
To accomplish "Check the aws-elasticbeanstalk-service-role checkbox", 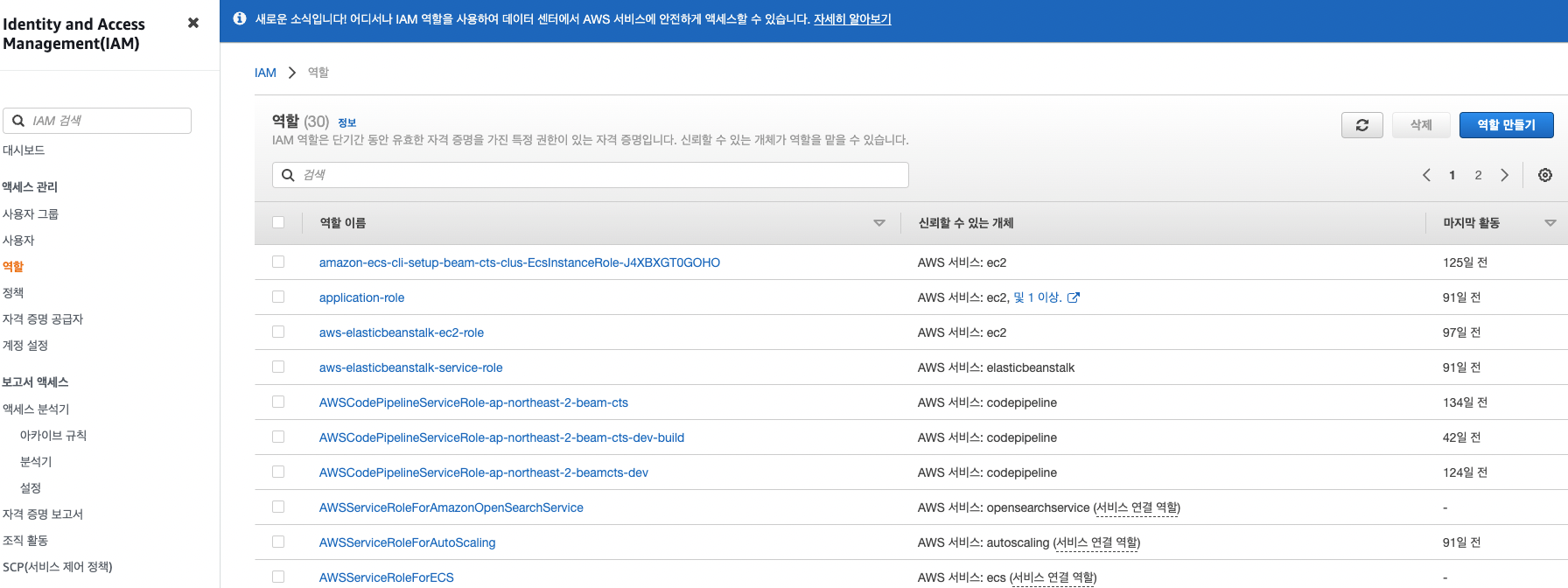I will point(278,367).
